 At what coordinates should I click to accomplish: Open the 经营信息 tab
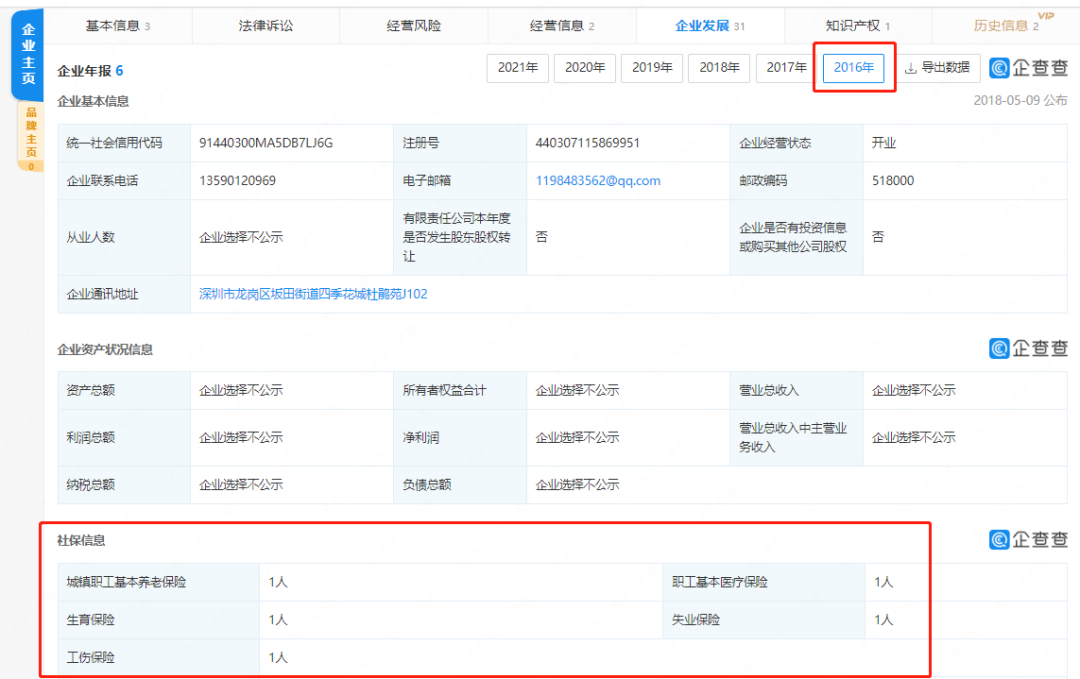tap(561, 25)
